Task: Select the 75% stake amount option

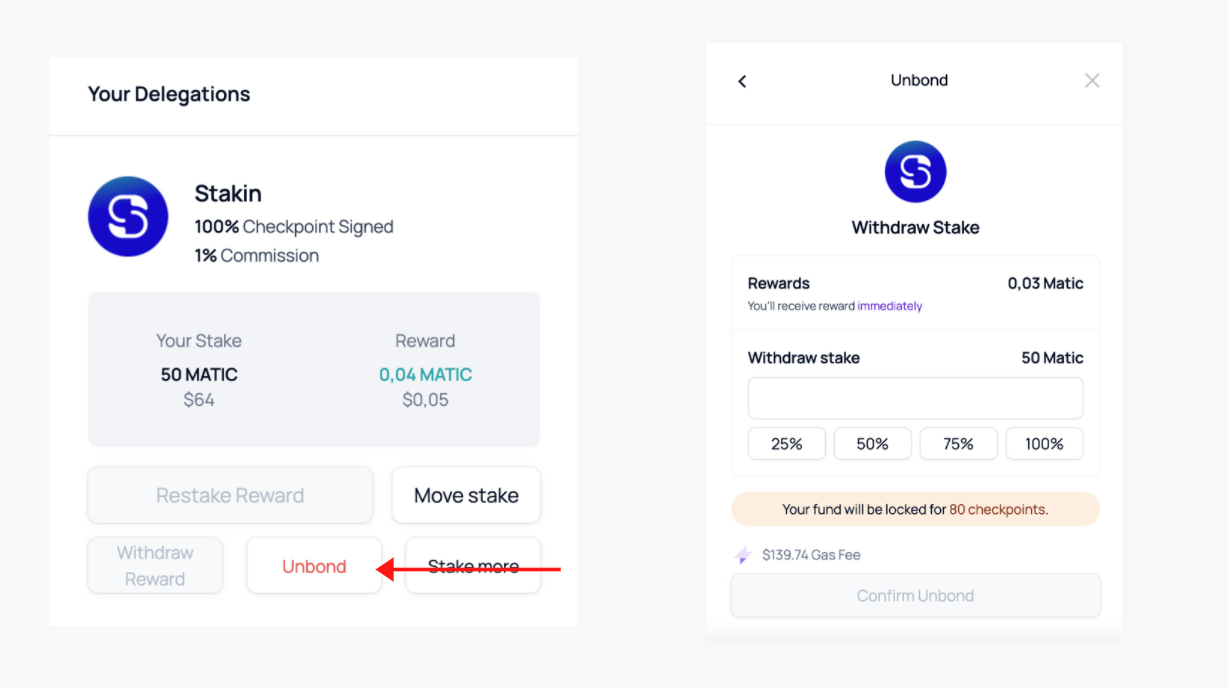Action: (958, 443)
